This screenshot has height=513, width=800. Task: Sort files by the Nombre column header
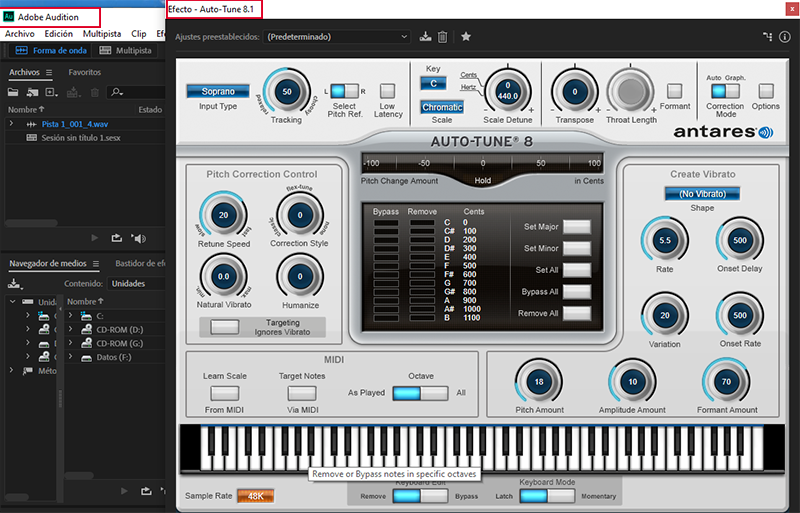click(x=26, y=110)
